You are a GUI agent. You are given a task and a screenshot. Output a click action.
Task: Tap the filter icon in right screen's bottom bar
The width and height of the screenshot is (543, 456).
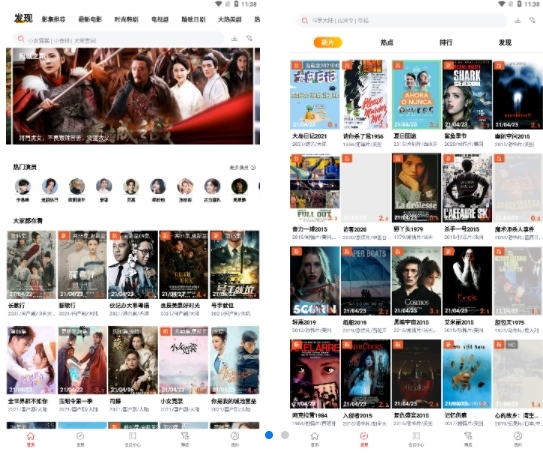click(468, 436)
